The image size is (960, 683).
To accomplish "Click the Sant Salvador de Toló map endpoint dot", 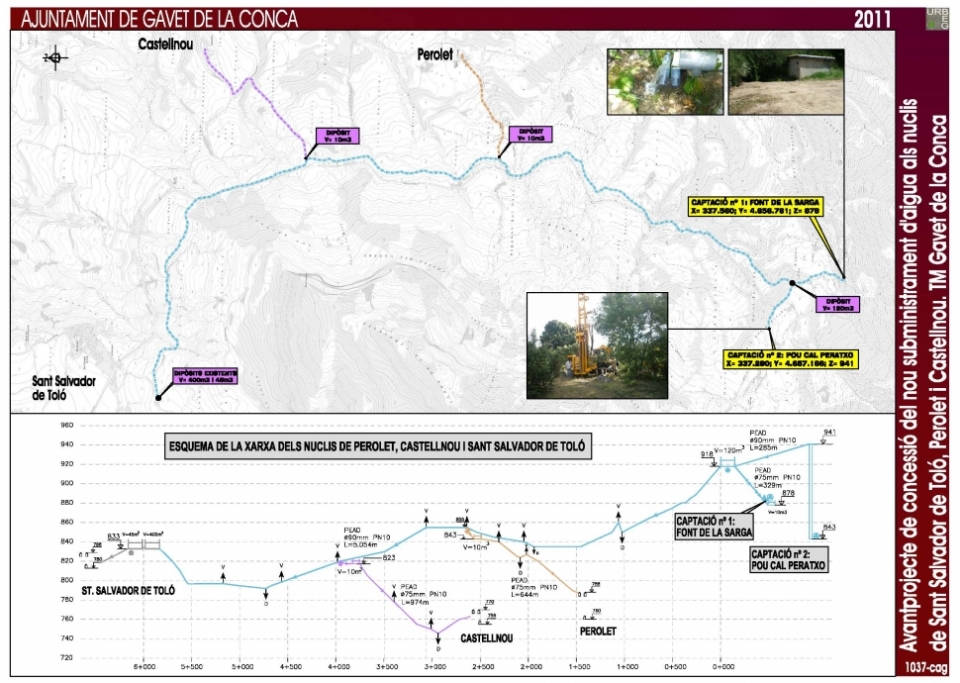I will click(x=158, y=399).
